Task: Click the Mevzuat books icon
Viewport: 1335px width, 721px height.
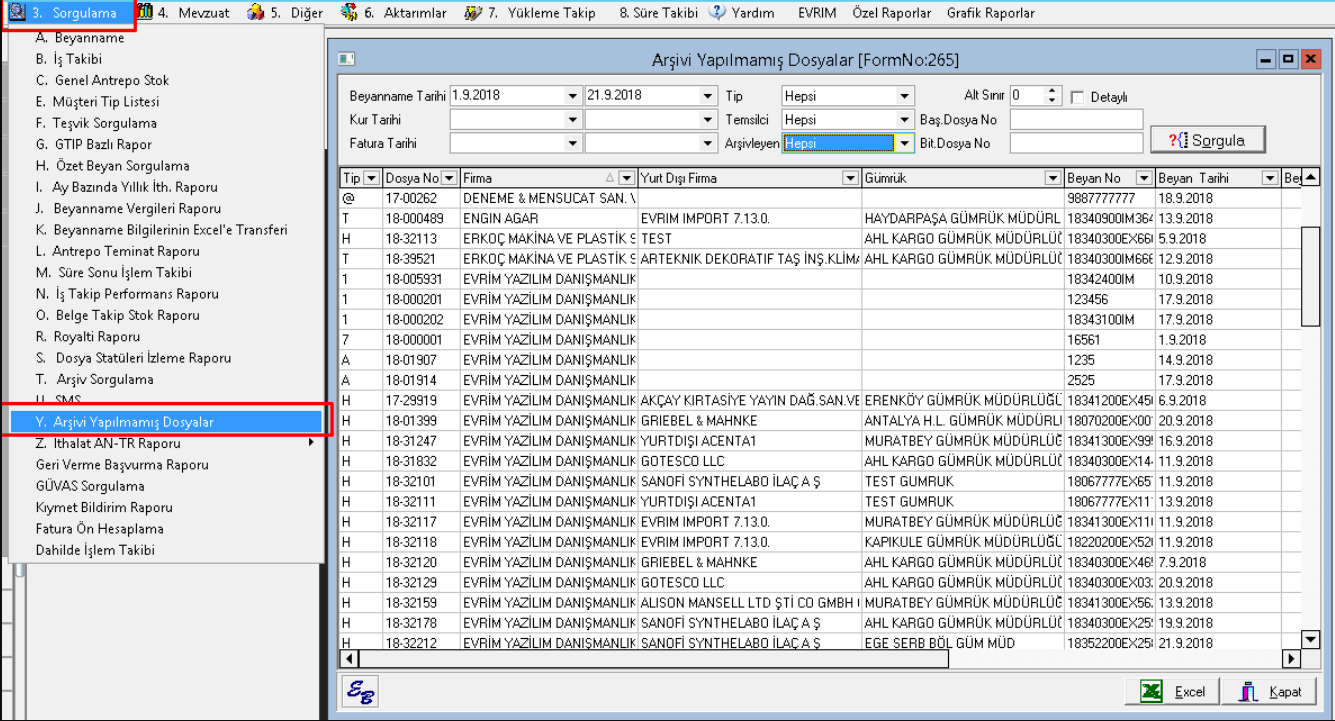Action: [145, 13]
